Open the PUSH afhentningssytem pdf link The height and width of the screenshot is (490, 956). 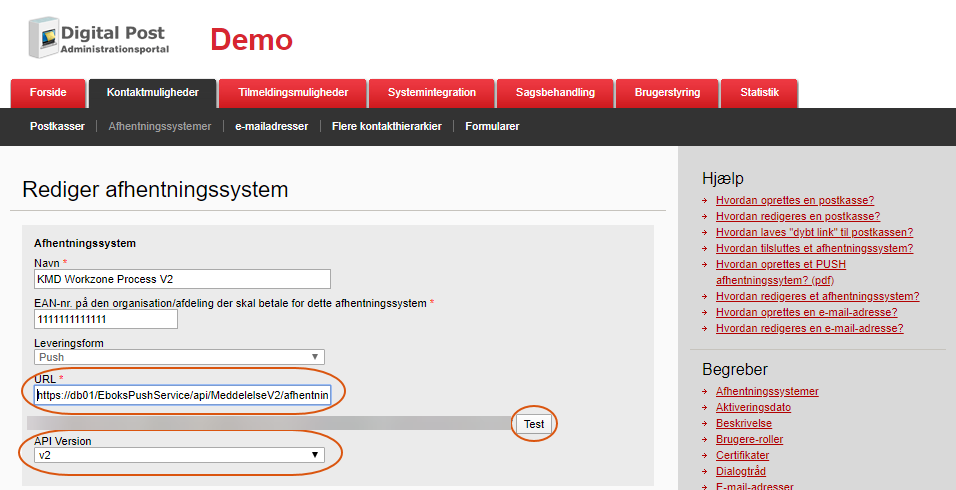[x=781, y=272]
